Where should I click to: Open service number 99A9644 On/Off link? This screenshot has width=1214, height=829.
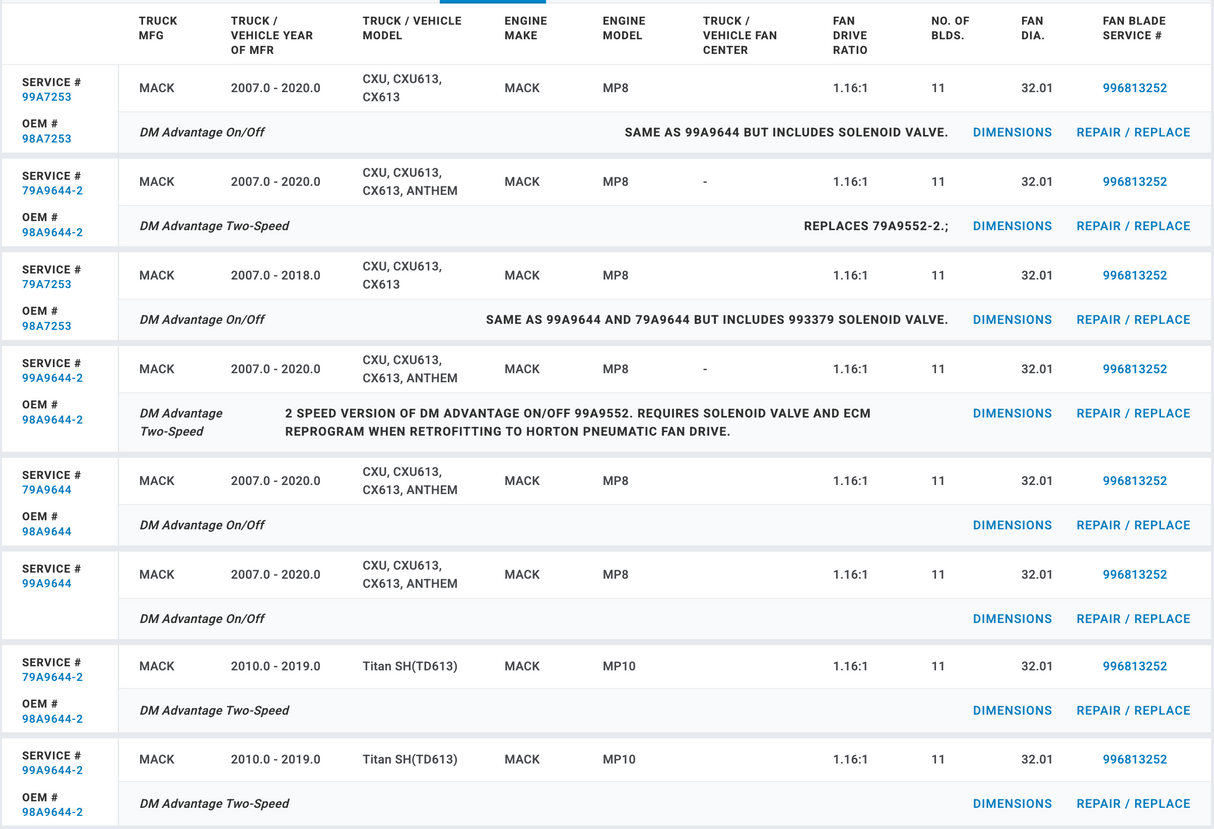pos(47,584)
